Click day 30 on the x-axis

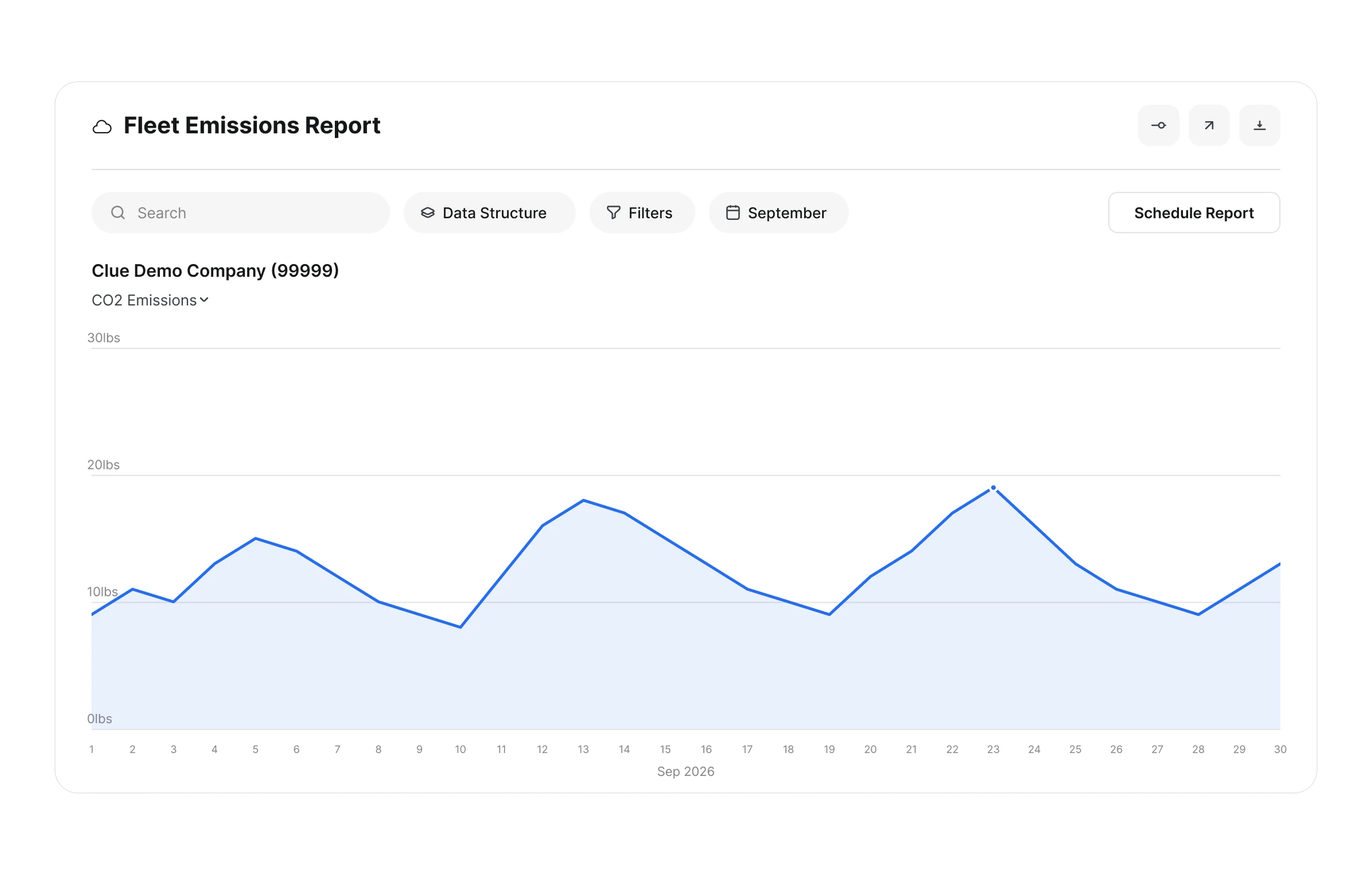tap(1280, 749)
